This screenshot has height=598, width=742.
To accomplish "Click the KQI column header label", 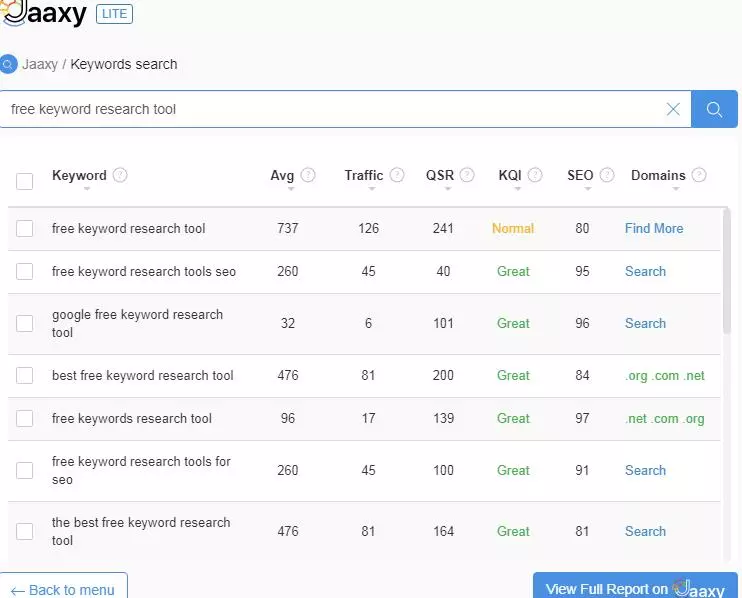I will 510,176.
